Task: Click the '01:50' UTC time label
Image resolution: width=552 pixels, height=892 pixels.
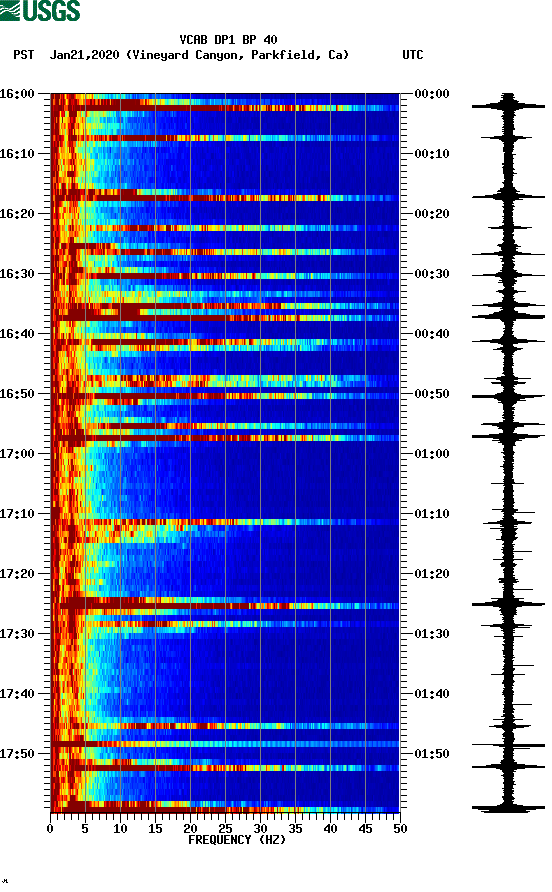Action: point(432,754)
